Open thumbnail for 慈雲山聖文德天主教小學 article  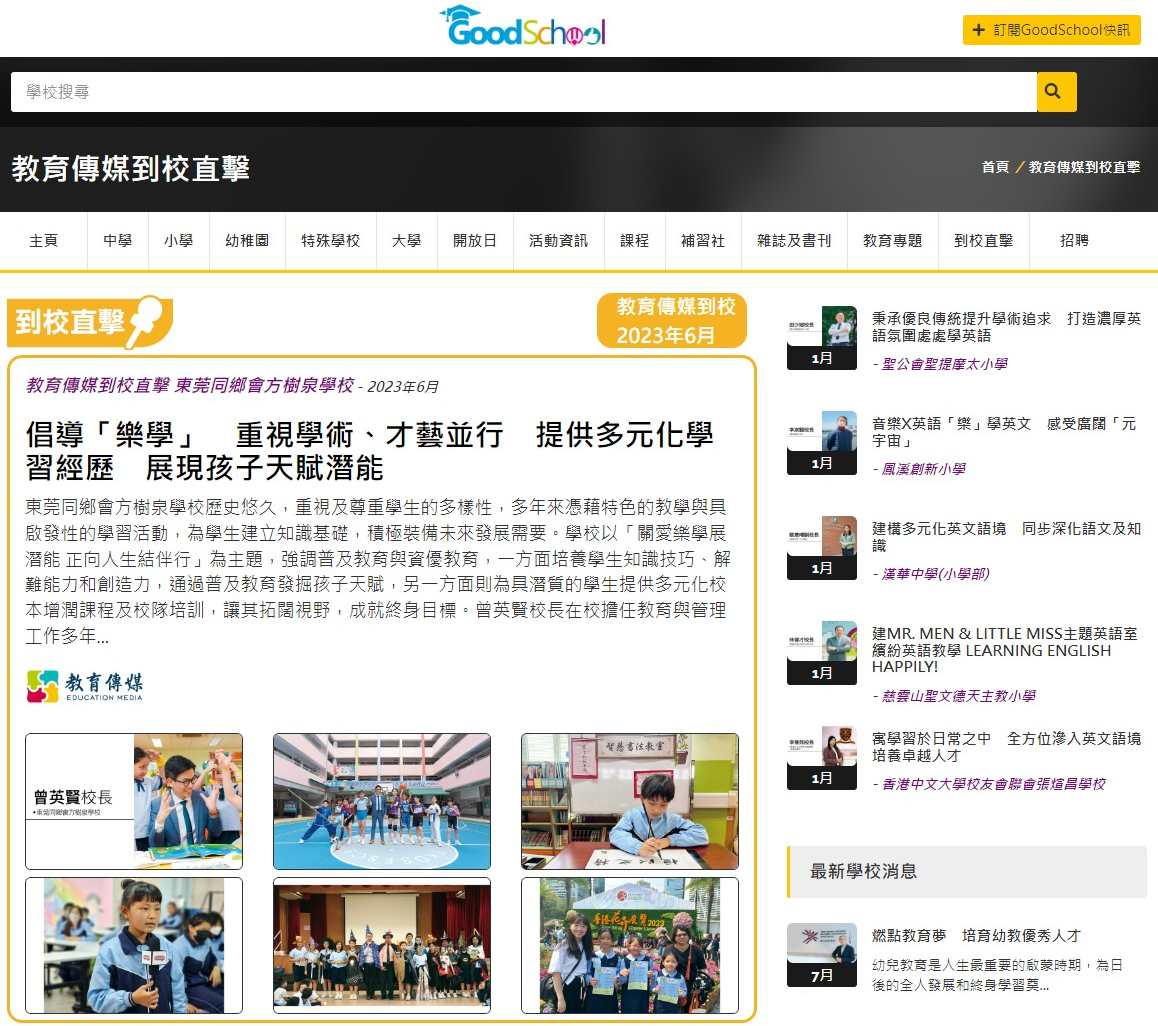(822, 652)
